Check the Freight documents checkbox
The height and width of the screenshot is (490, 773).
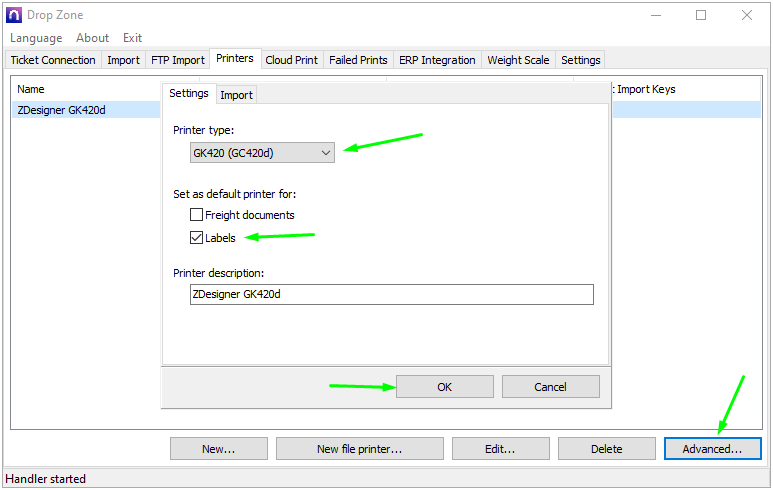click(x=197, y=215)
